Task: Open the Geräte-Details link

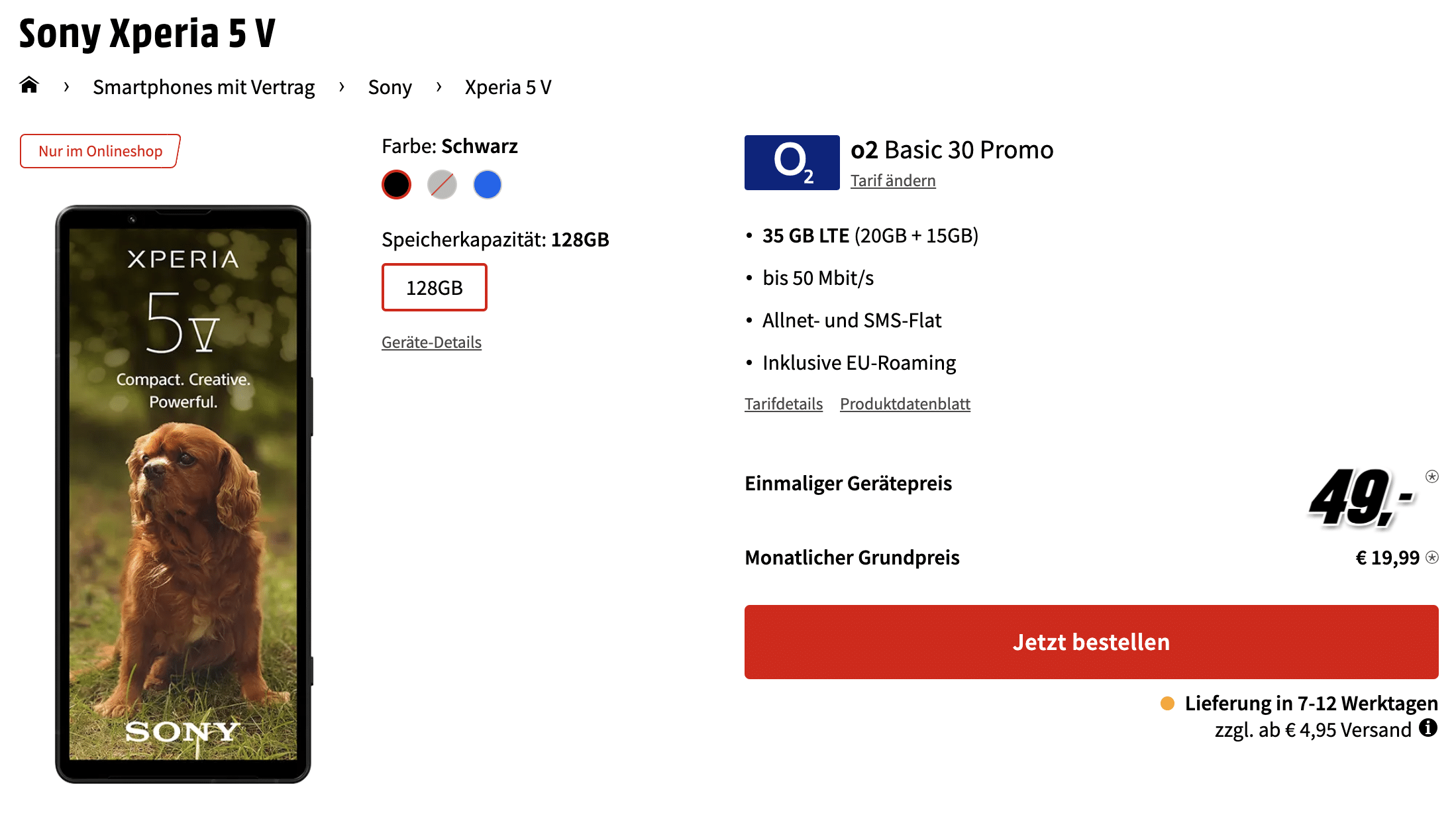Action: [431, 342]
